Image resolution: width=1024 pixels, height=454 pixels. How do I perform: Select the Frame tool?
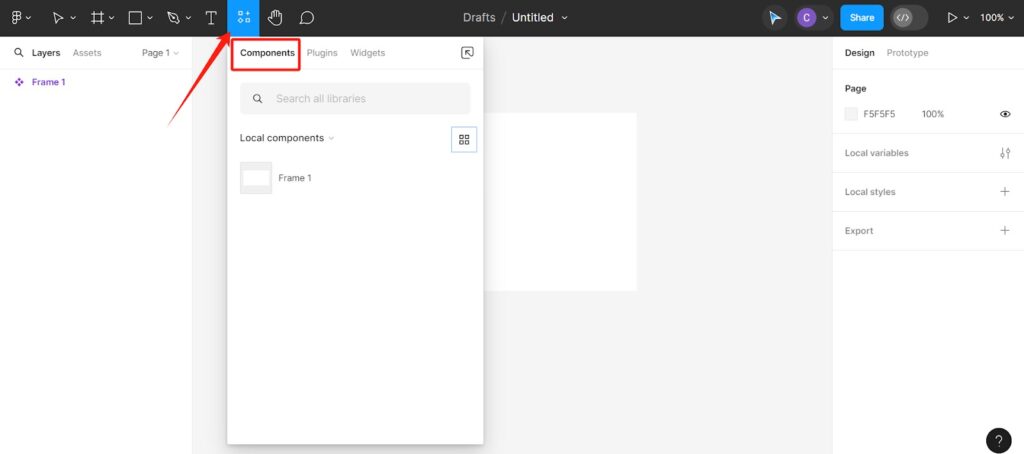[x=97, y=18]
